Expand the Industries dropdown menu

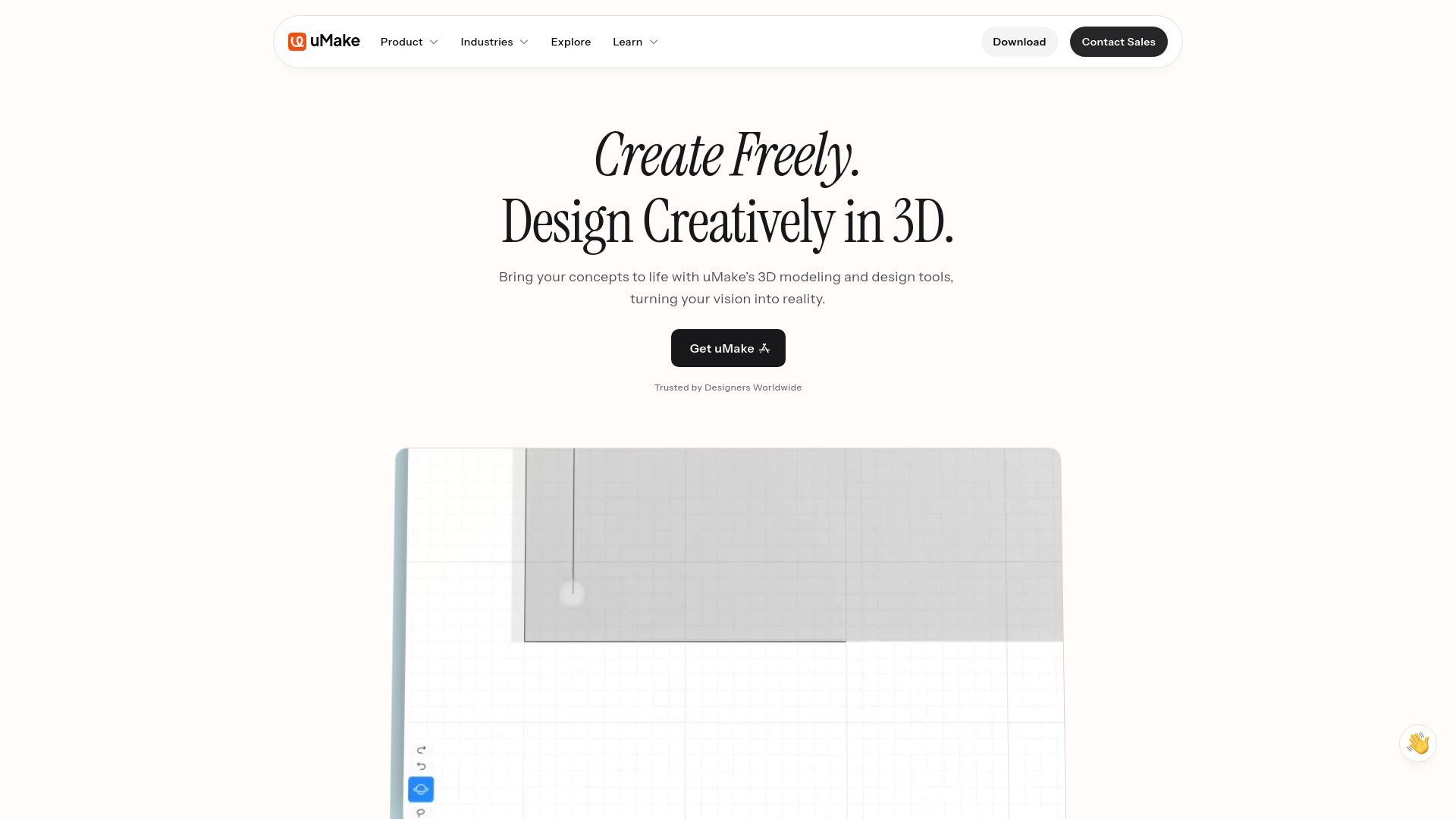[x=493, y=41]
